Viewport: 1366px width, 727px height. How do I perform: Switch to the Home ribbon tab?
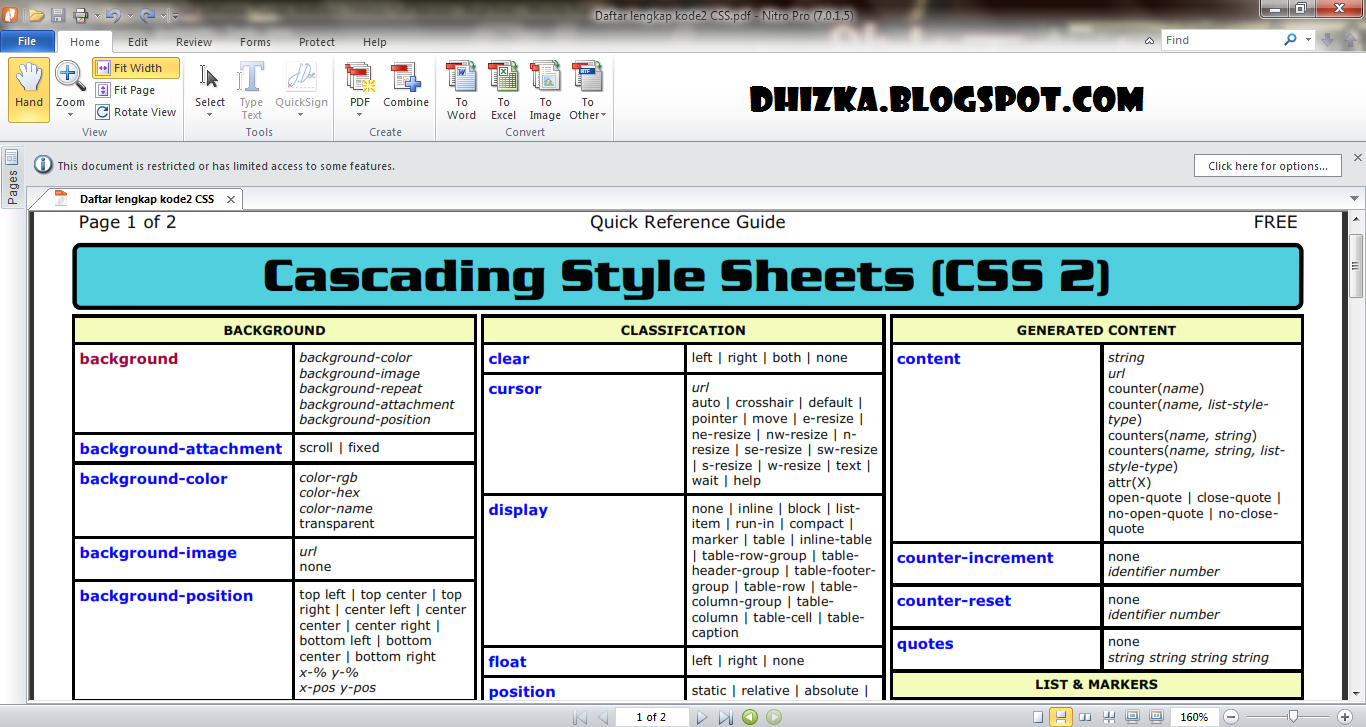click(x=85, y=42)
